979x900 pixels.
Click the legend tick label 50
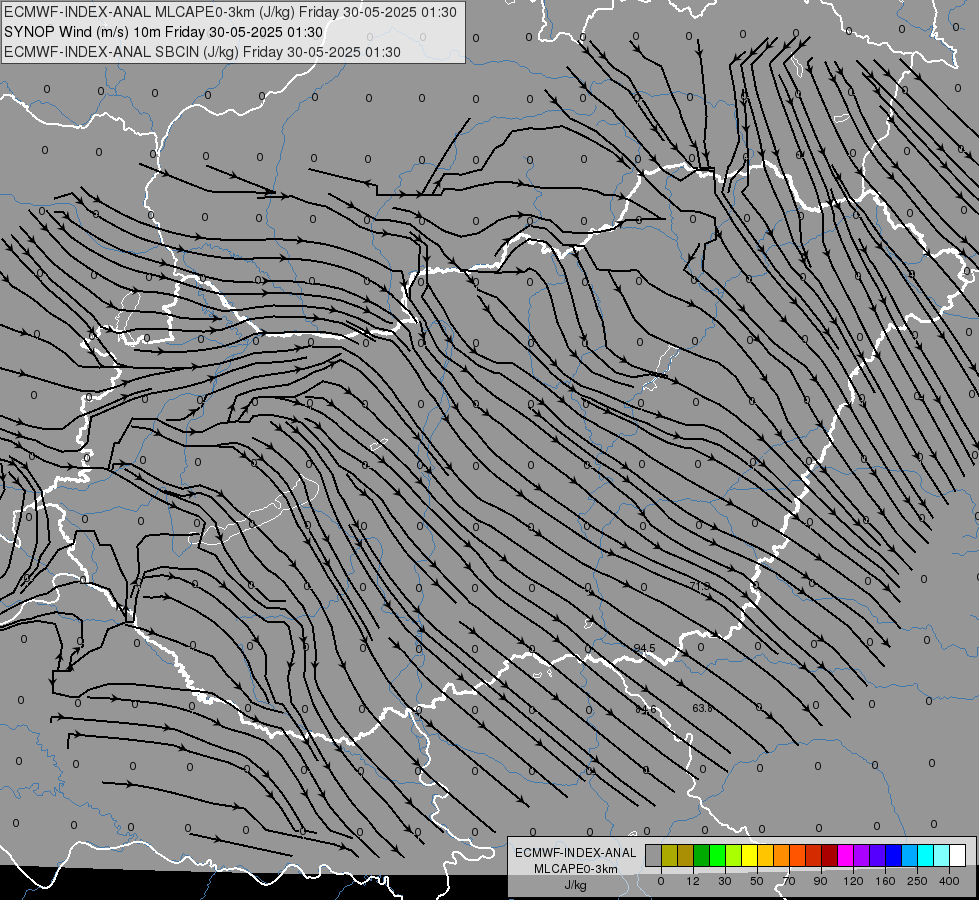pyautogui.click(x=757, y=881)
